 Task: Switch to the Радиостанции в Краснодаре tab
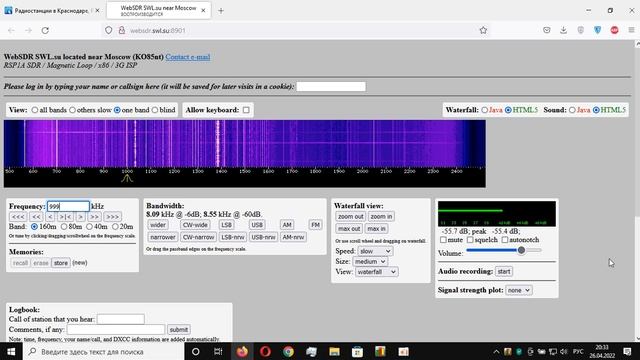(x=51, y=11)
